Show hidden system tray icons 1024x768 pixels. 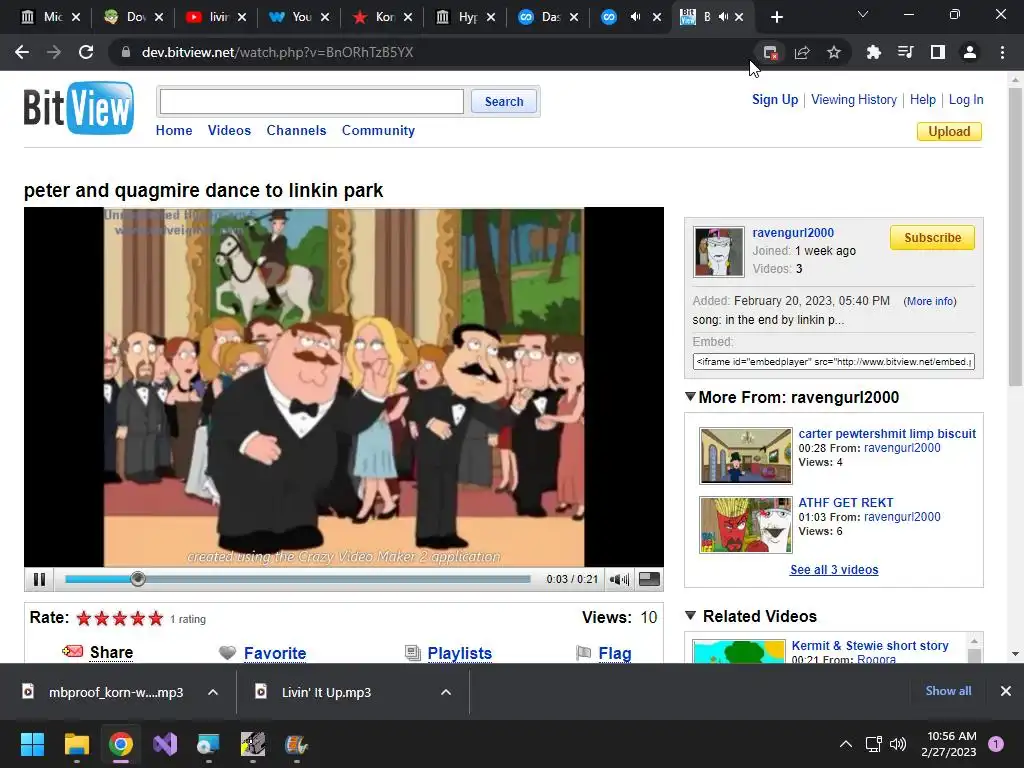846,744
